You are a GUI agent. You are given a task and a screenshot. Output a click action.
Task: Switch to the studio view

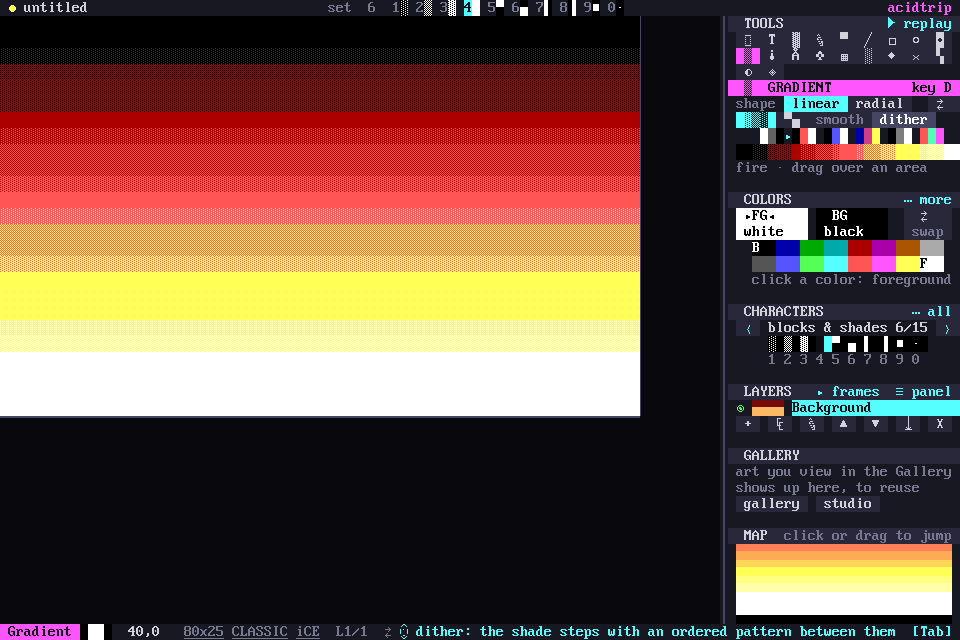847,503
